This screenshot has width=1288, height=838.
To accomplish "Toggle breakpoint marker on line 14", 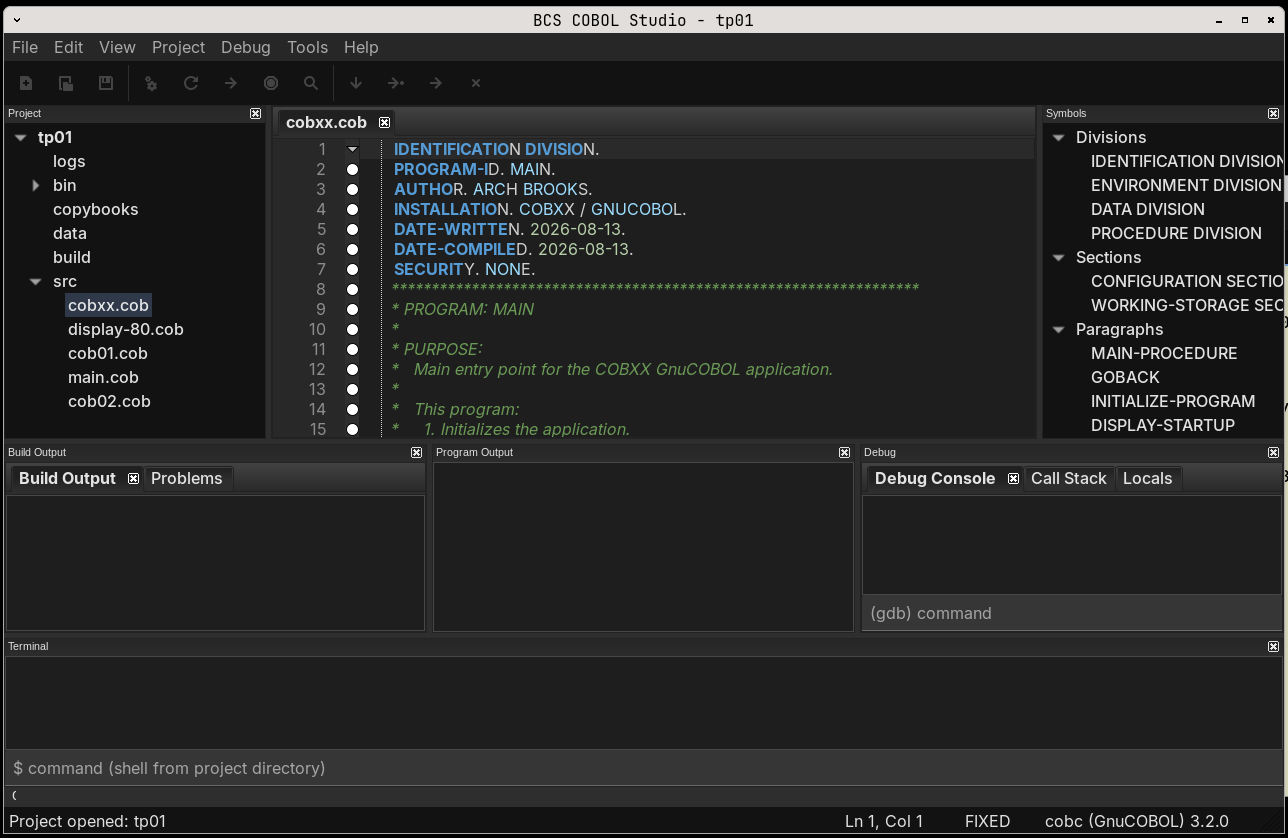I will coord(352,410).
